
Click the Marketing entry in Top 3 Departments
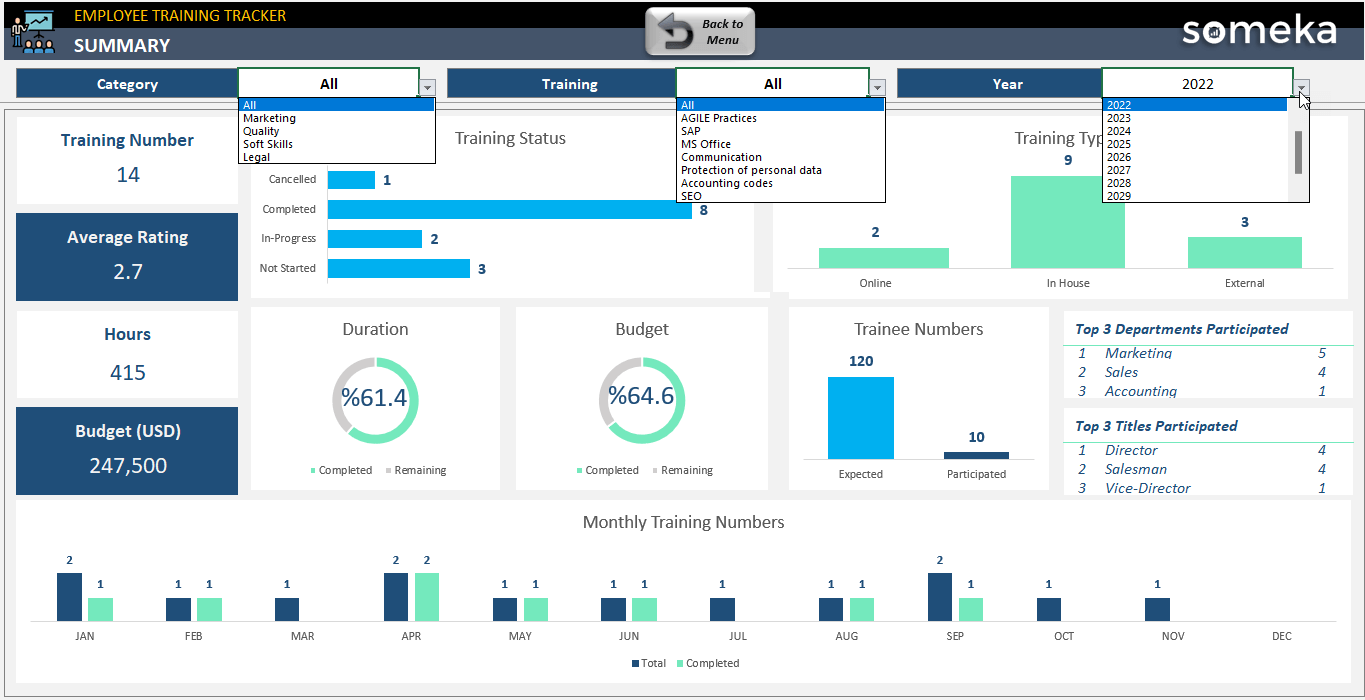click(1138, 353)
